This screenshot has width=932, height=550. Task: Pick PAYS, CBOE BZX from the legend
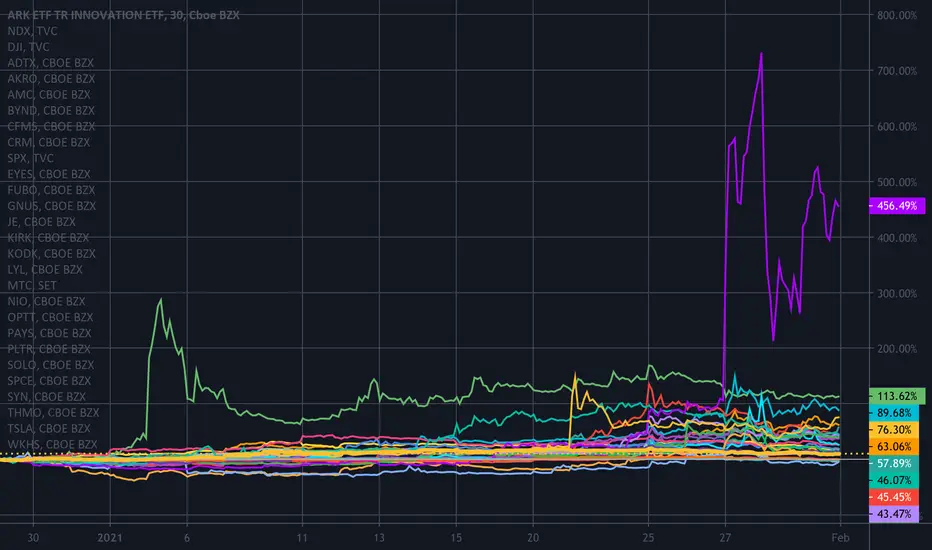click(x=50, y=333)
